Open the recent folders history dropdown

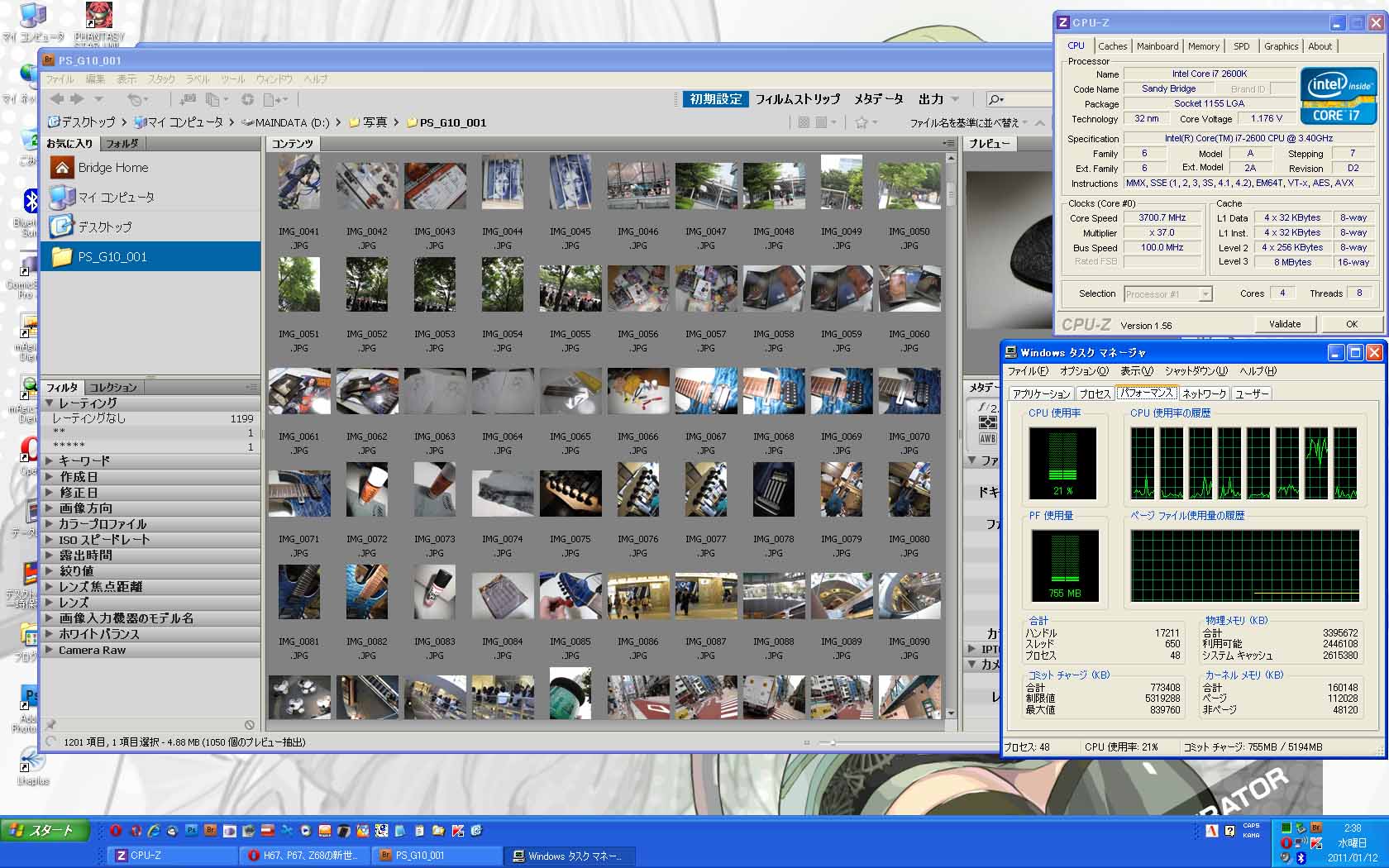(x=100, y=99)
